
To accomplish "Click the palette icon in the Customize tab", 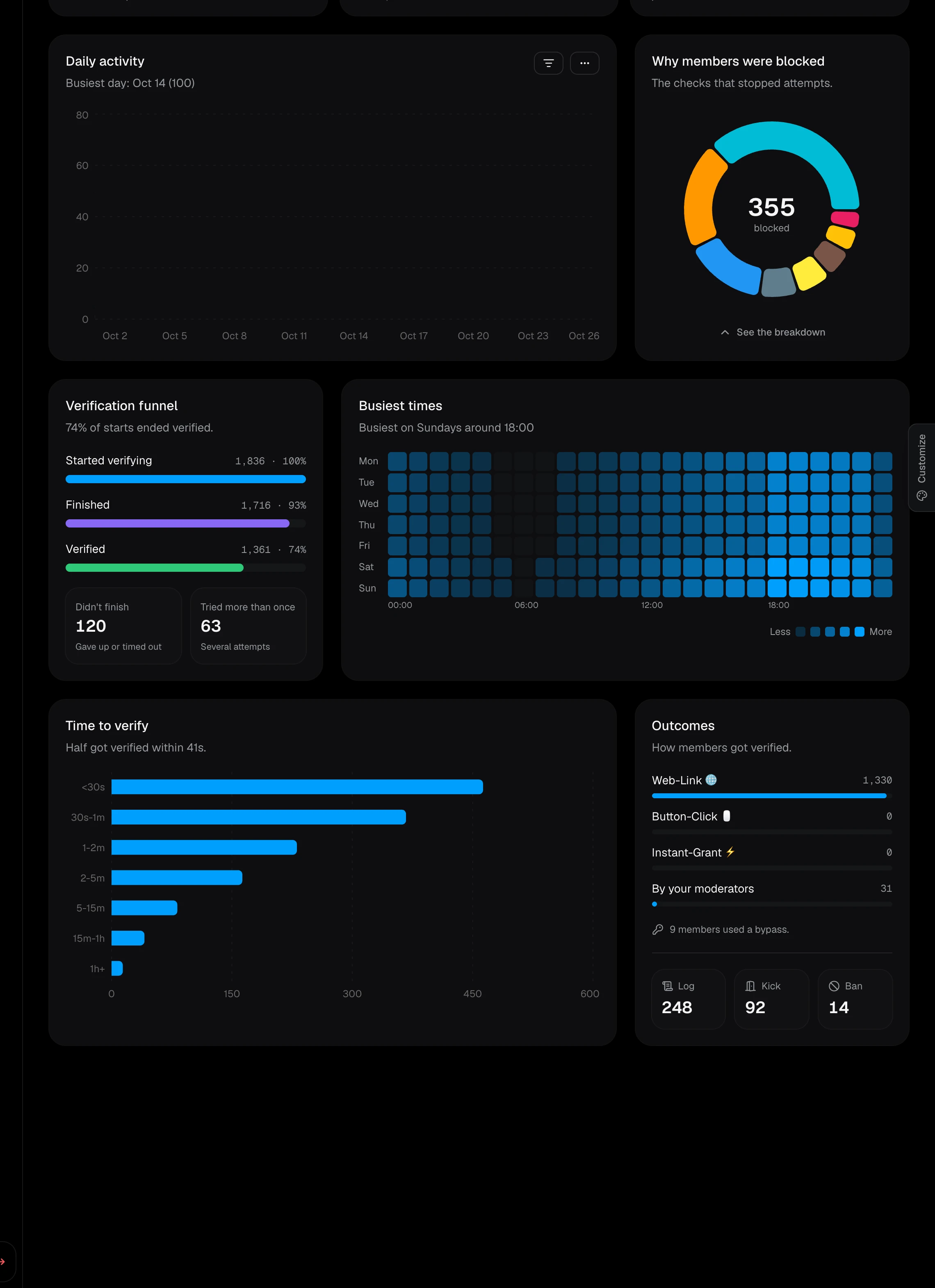I will coord(922,496).
